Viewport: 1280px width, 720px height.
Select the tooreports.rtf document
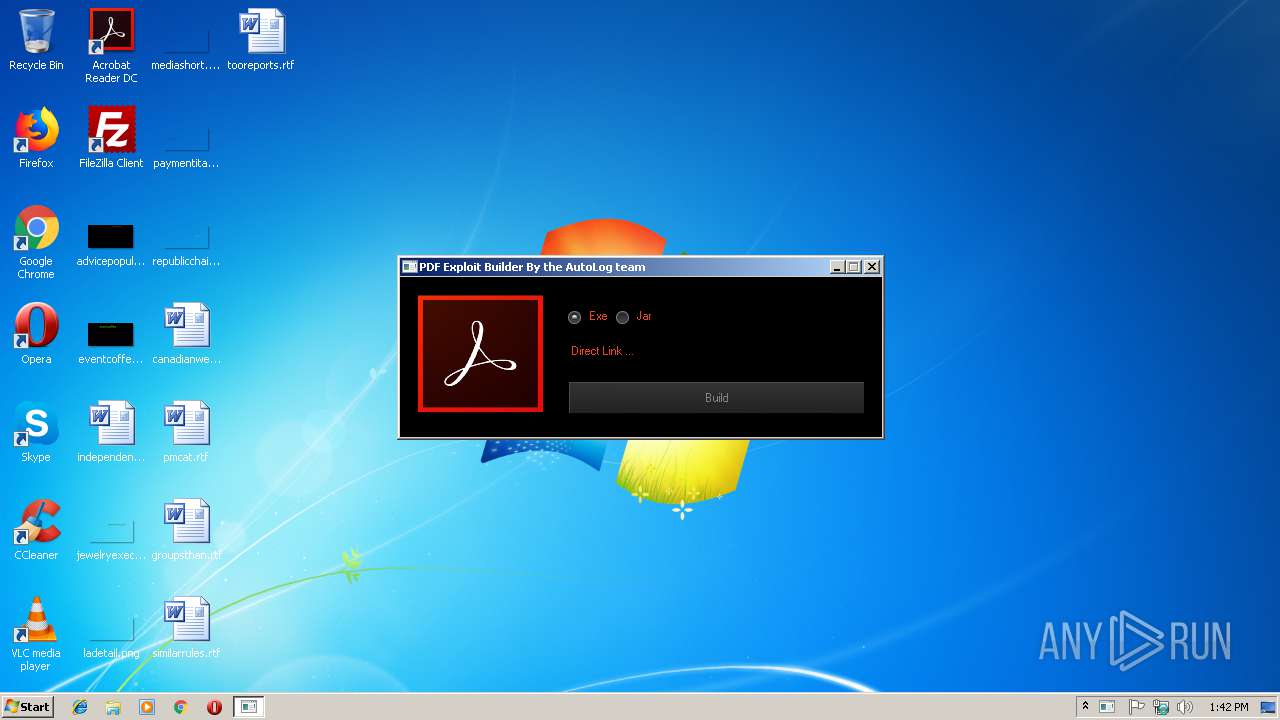pyautogui.click(x=261, y=41)
